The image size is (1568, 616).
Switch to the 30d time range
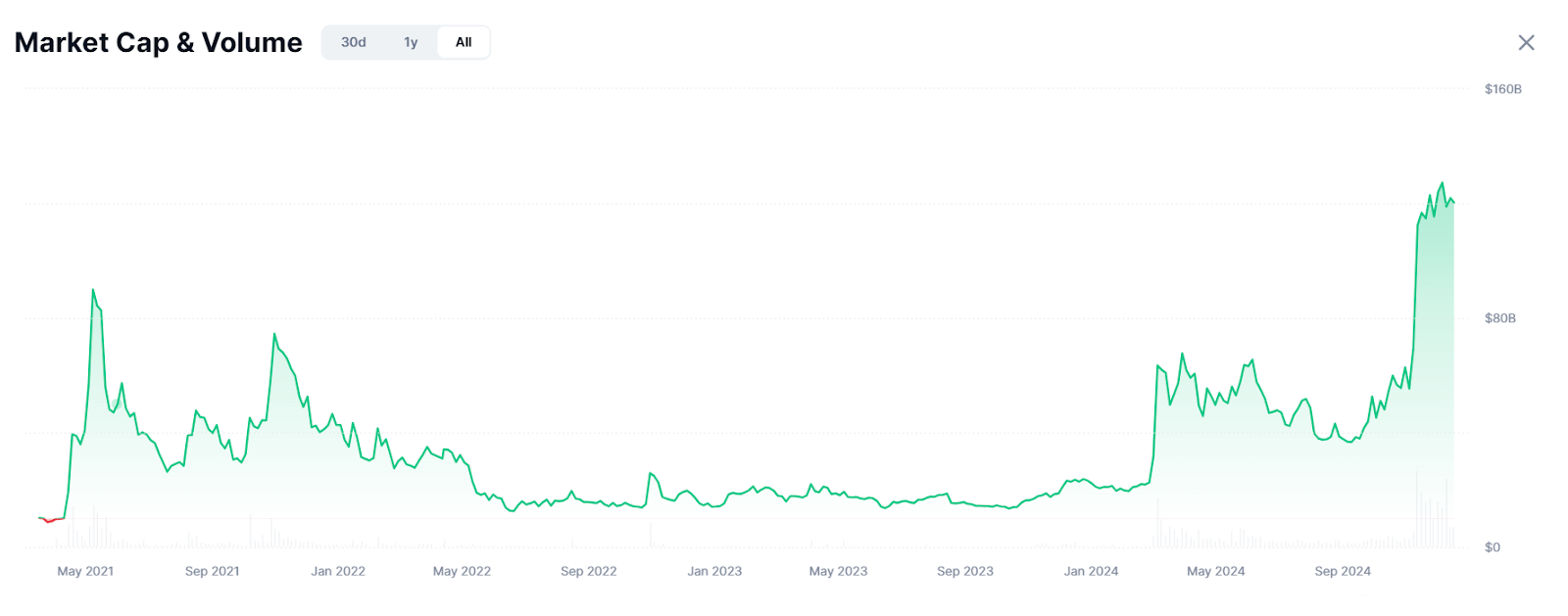click(x=353, y=42)
